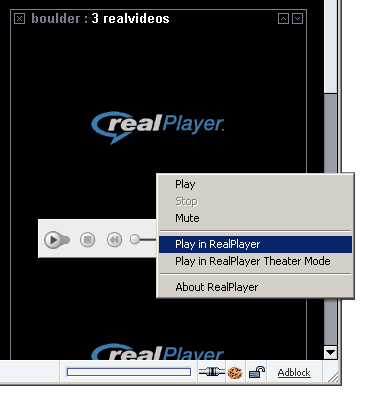Image resolution: width=365 pixels, height=406 pixels.
Task: Click the Stop button in the player controls
Action: 88,240
